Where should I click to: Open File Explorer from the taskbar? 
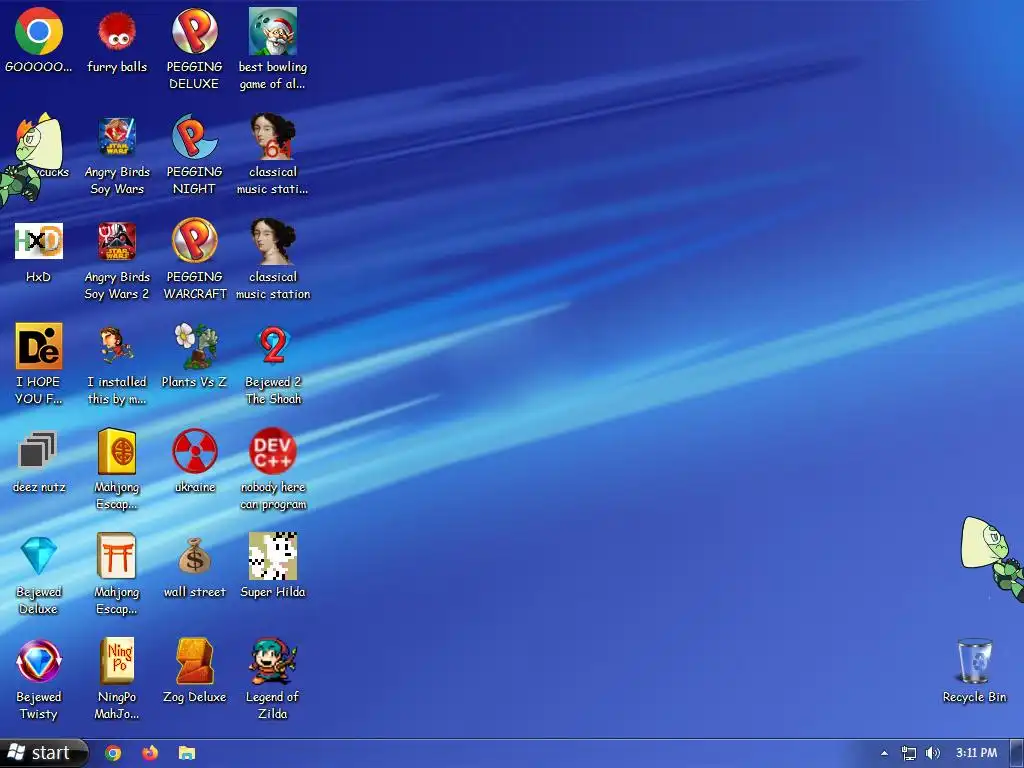pyautogui.click(x=187, y=753)
